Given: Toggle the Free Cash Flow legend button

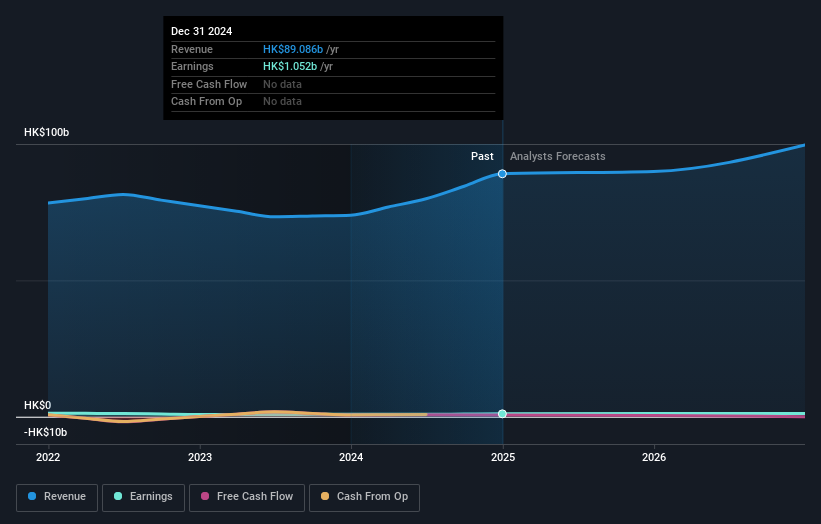Looking at the screenshot, I should click(x=247, y=497).
